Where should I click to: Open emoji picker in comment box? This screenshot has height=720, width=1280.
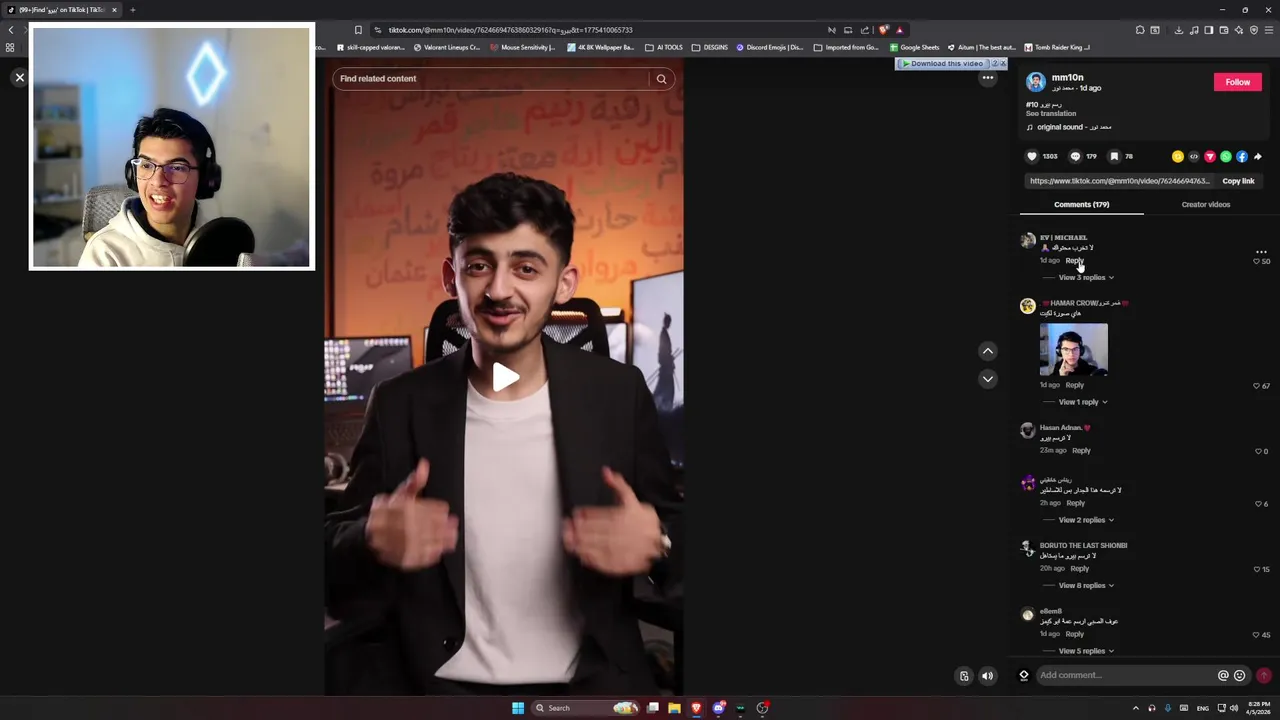pyautogui.click(x=1240, y=676)
